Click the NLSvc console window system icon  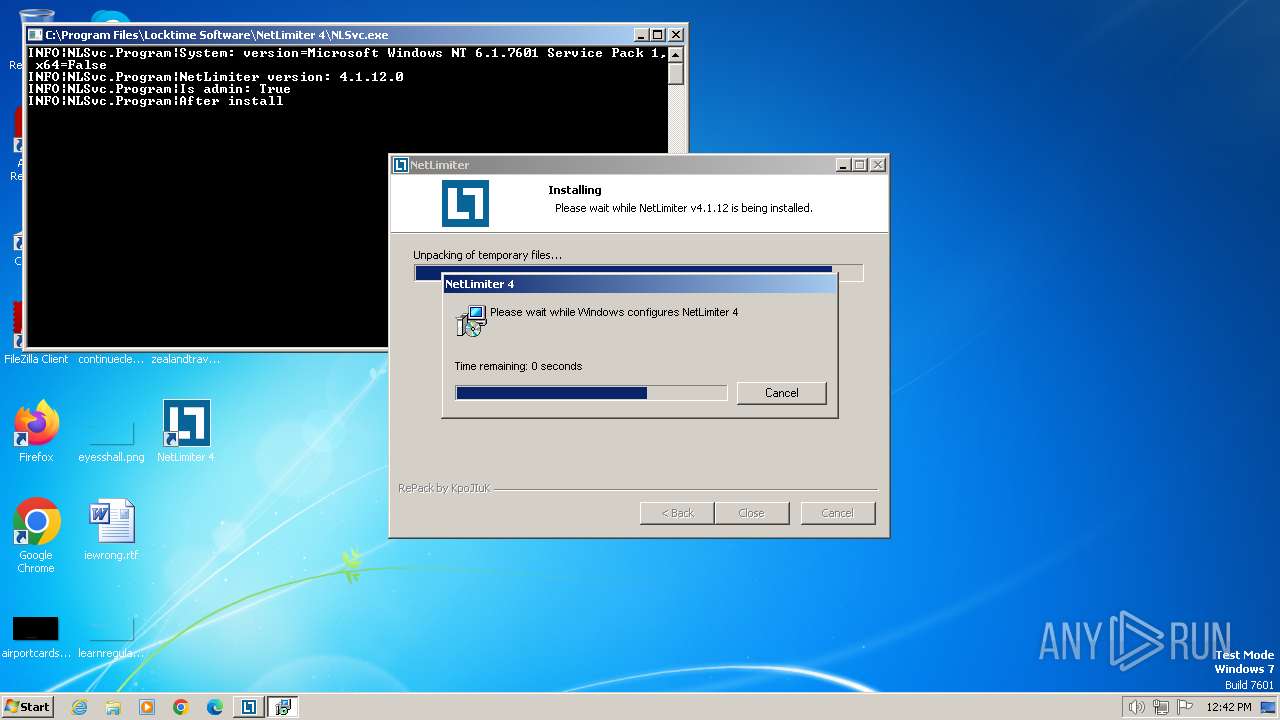[35, 35]
